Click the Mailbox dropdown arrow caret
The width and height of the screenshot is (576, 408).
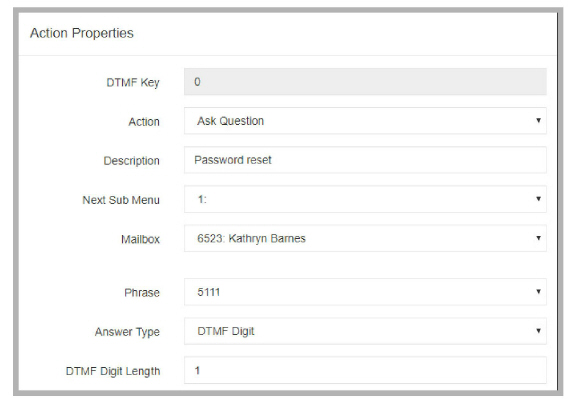coord(538,238)
